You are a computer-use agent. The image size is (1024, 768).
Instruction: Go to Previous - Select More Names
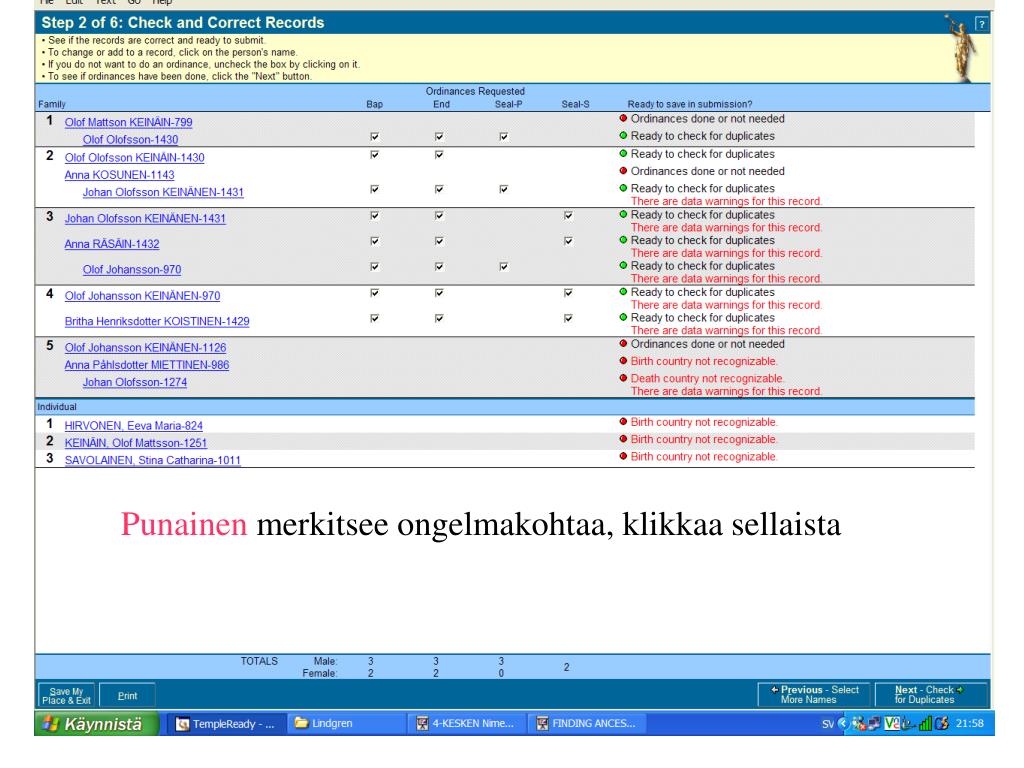[x=815, y=694]
